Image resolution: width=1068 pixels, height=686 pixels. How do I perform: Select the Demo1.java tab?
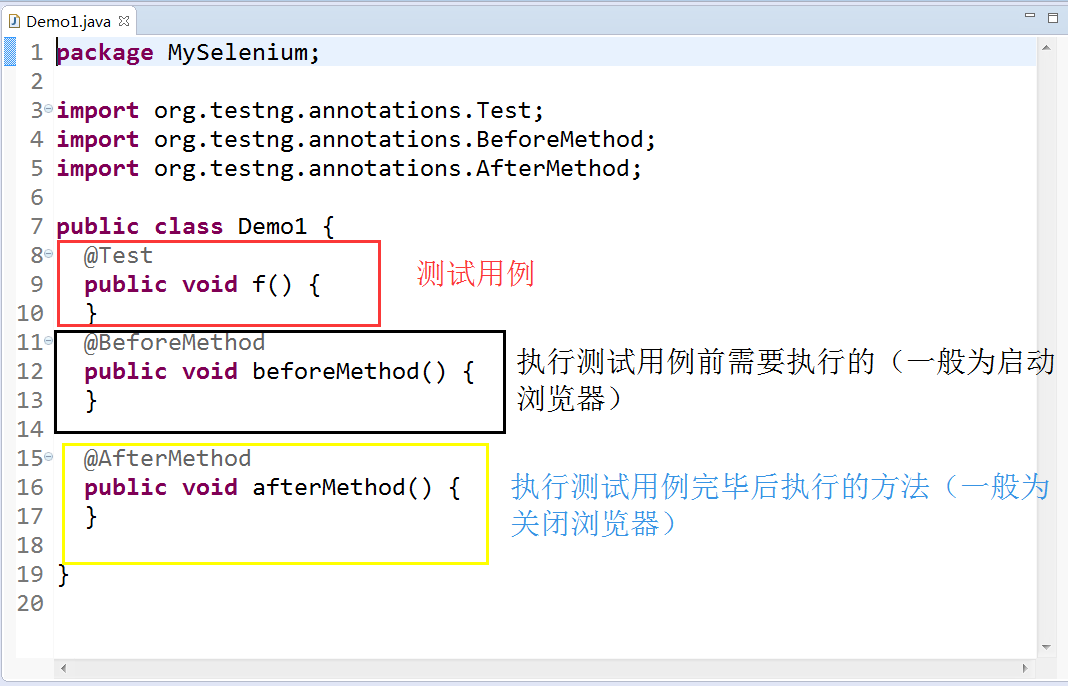click(x=68, y=22)
